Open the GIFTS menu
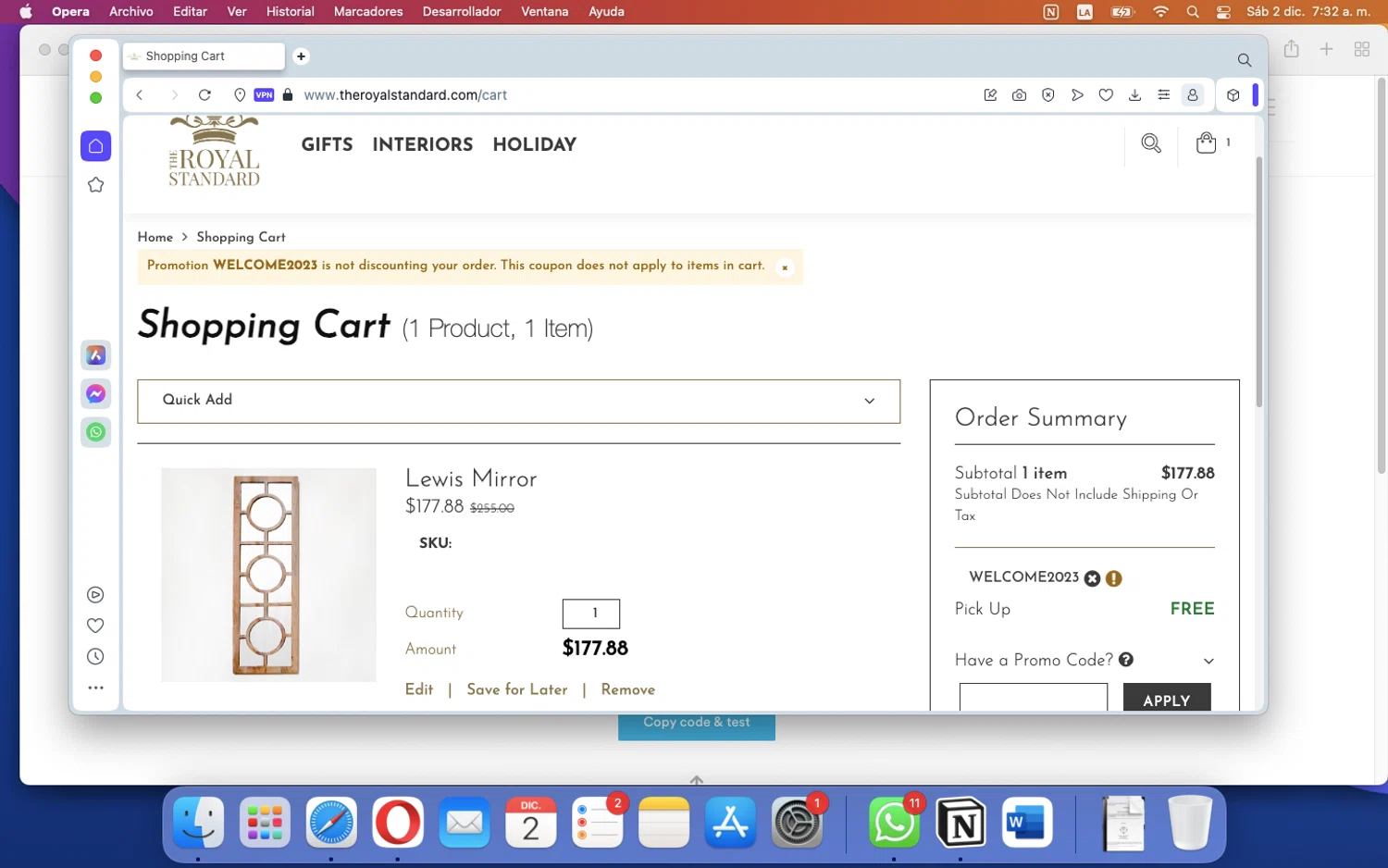The width and height of the screenshot is (1388, 868). click(327, 144)
